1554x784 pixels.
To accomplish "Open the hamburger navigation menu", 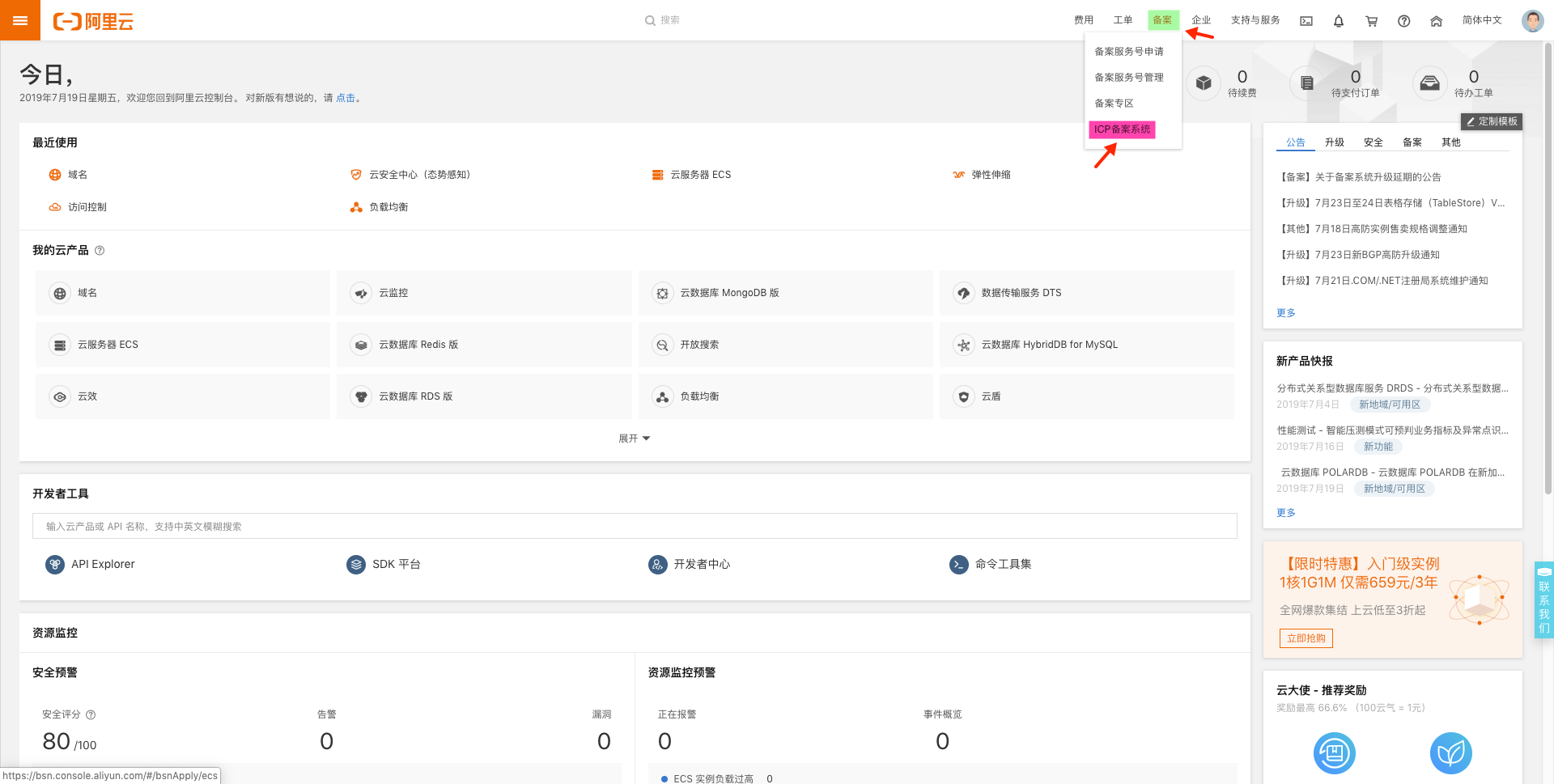I will coord(20,20).
